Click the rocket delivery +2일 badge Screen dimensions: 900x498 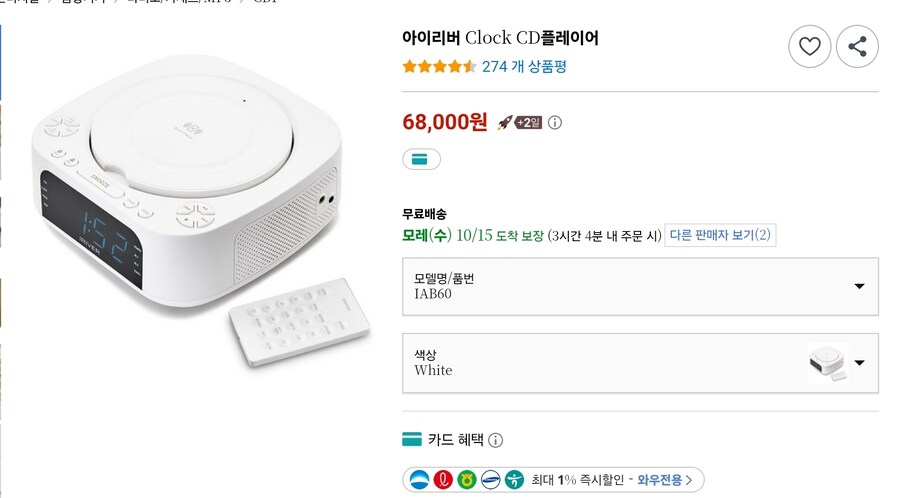tap(520, 123)
